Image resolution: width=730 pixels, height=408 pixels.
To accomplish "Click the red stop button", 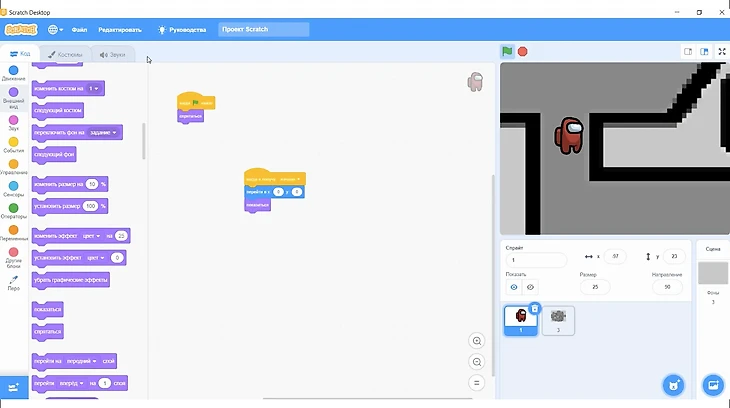I will point(522,52).
